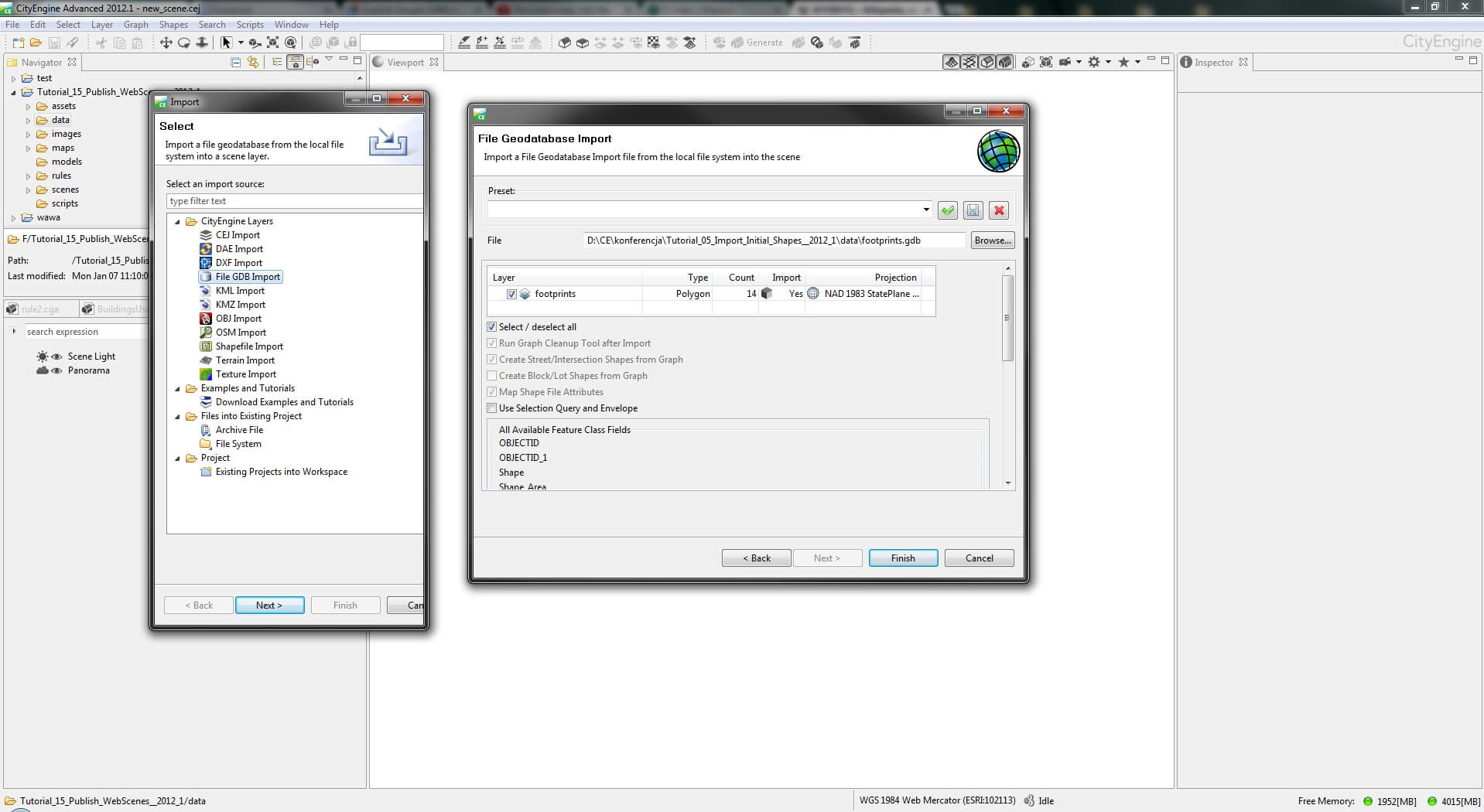Open the Layer menu
1484x812 pixels.
pos(102,25)
